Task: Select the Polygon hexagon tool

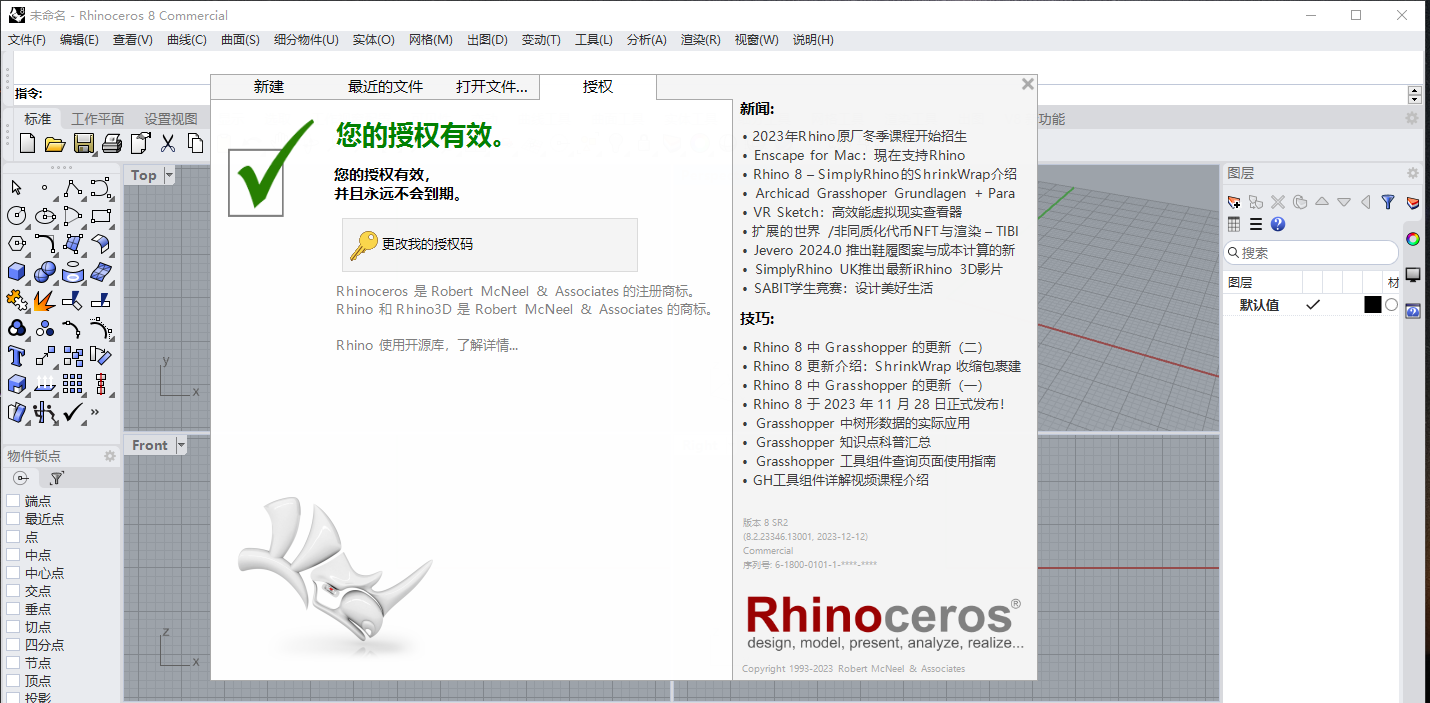Action: click(17, 244)
